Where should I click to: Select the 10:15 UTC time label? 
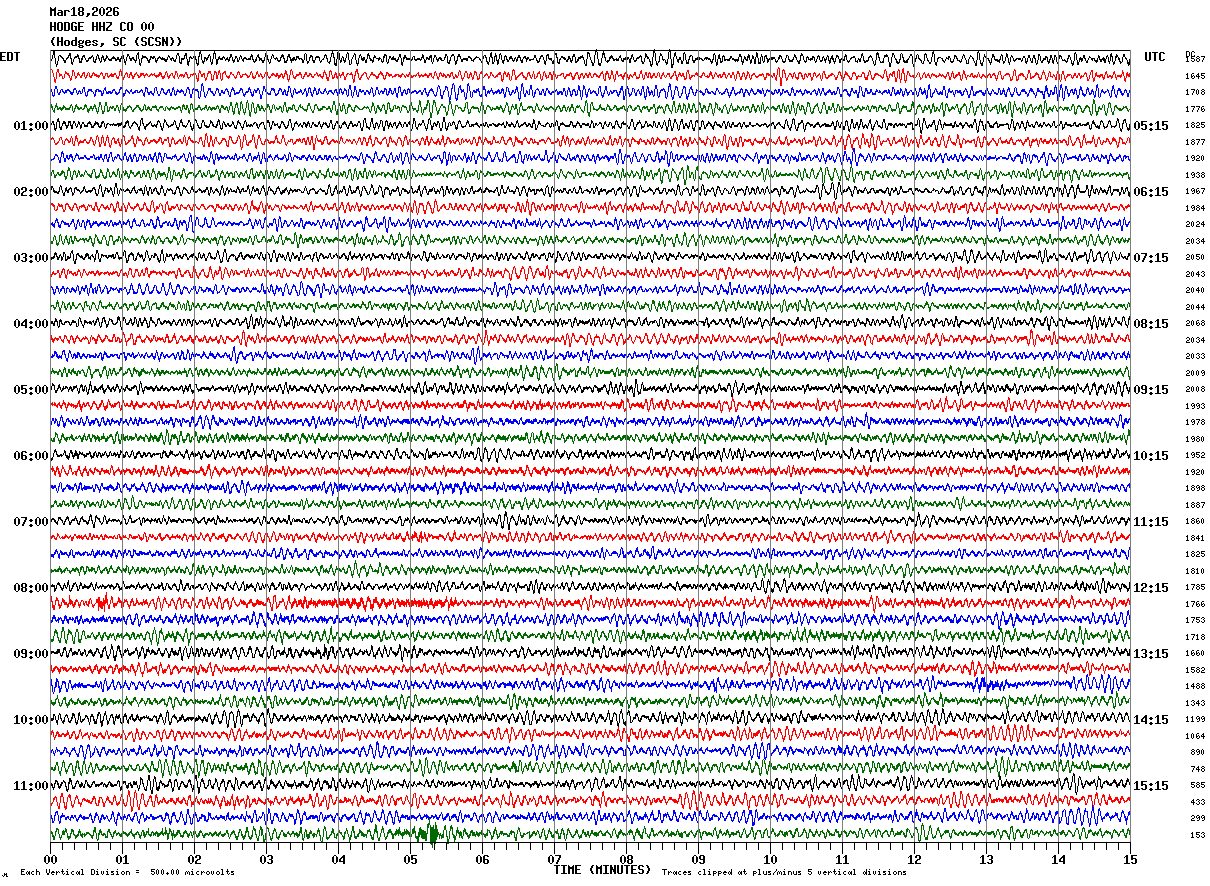pos(1151,456)
